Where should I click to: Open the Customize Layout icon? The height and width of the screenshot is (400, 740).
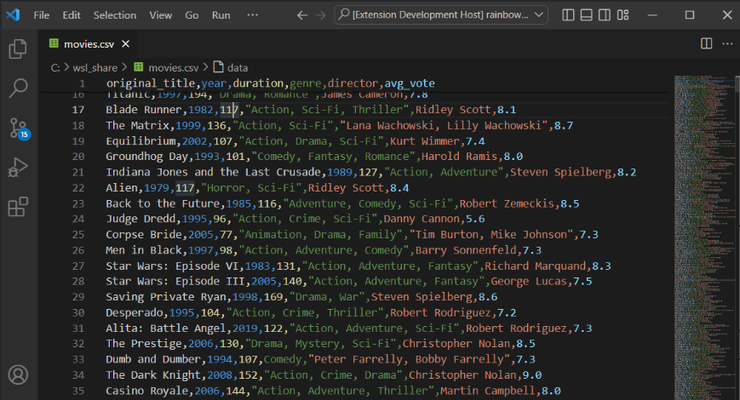pos(622,15)
